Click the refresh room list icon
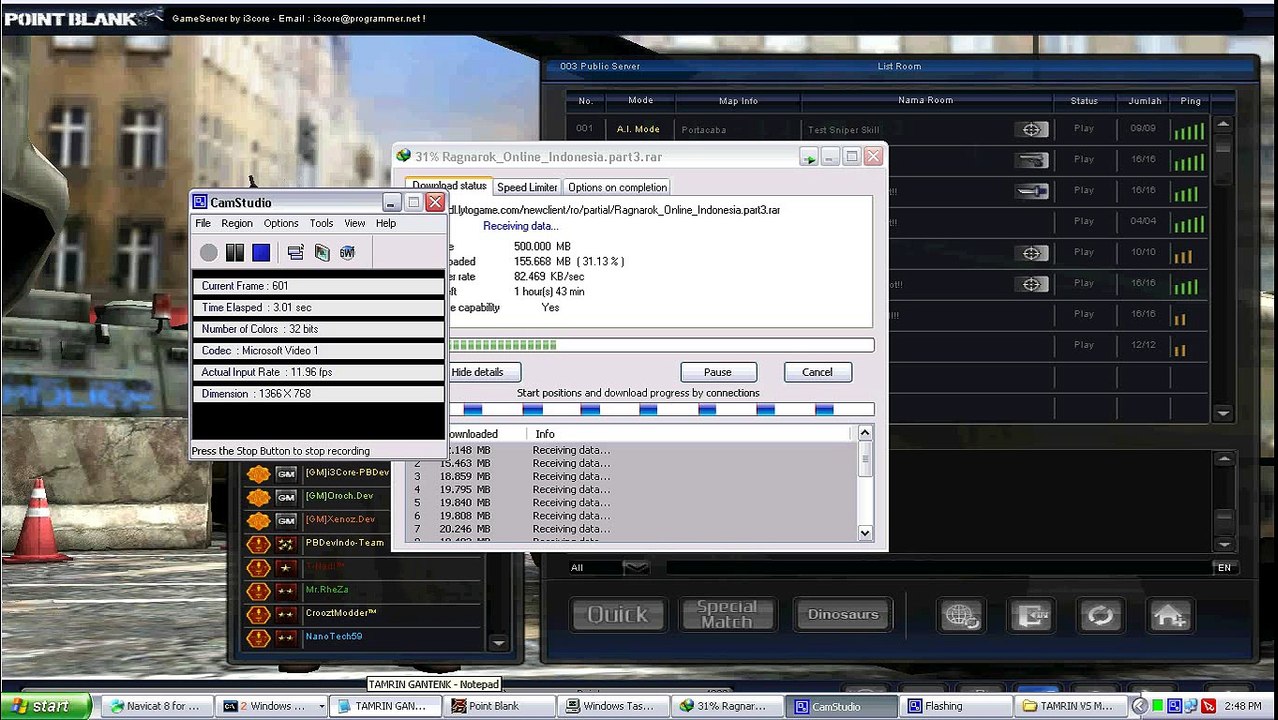Image resolution: width=1278 pixels, height=720 pixels. (x=1100, y=615)
